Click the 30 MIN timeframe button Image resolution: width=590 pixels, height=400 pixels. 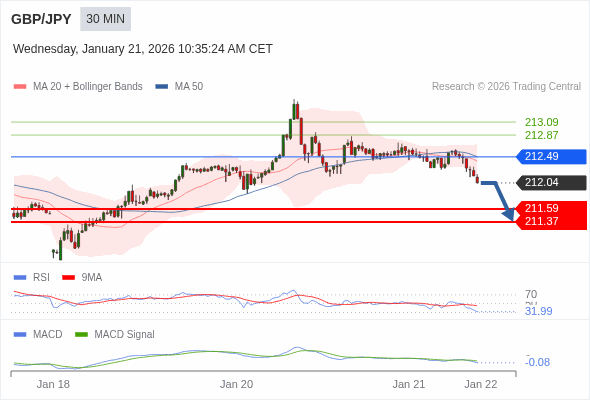[105, 19]
